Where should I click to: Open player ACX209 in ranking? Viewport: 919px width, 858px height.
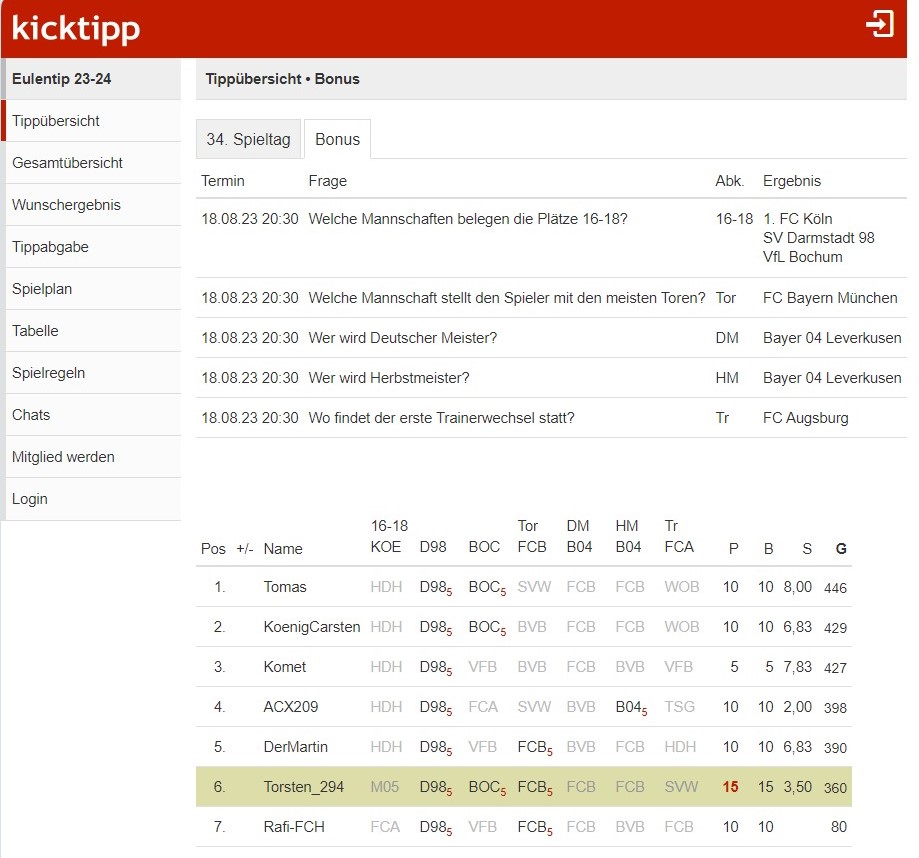[x=291, y=706]
